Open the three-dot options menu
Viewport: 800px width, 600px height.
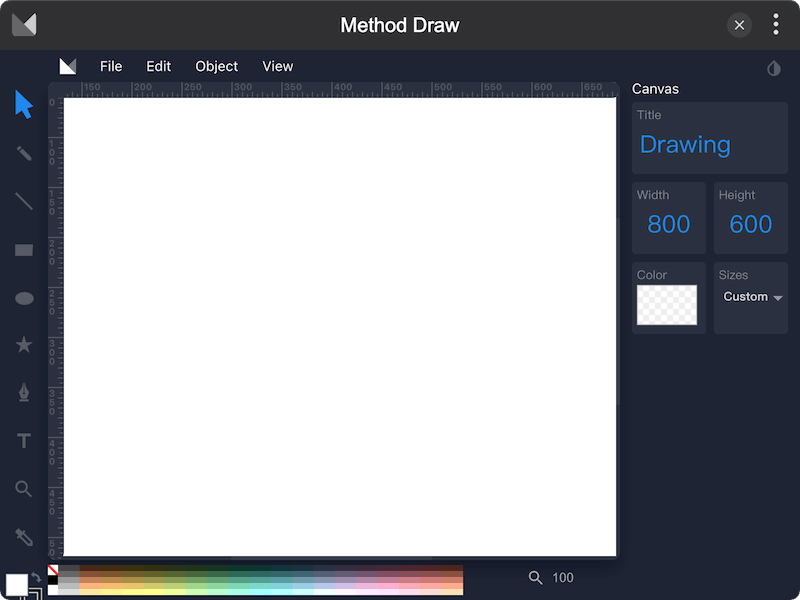pos(776,24)
